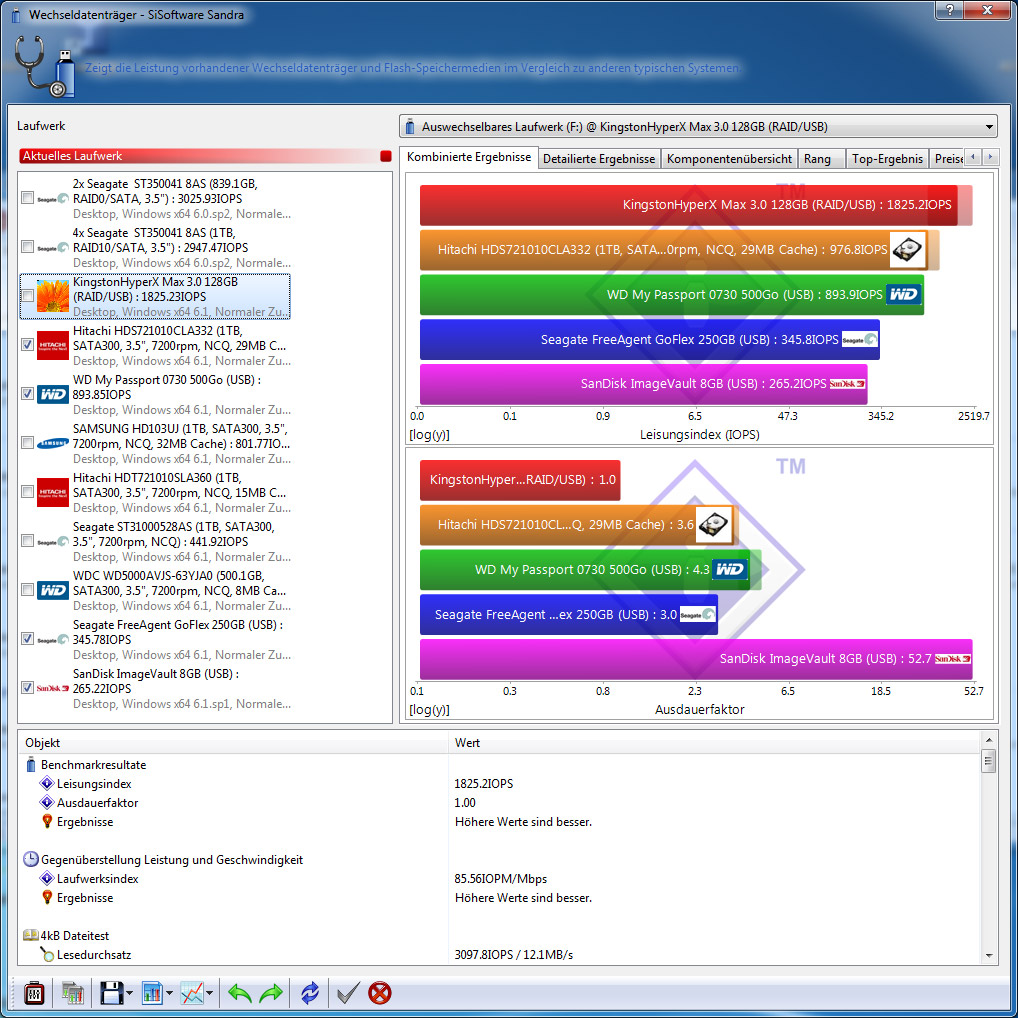Click the WD logo of the My Passport entry
Viewport: 1018px width, 1018px height.
[53, 394]
